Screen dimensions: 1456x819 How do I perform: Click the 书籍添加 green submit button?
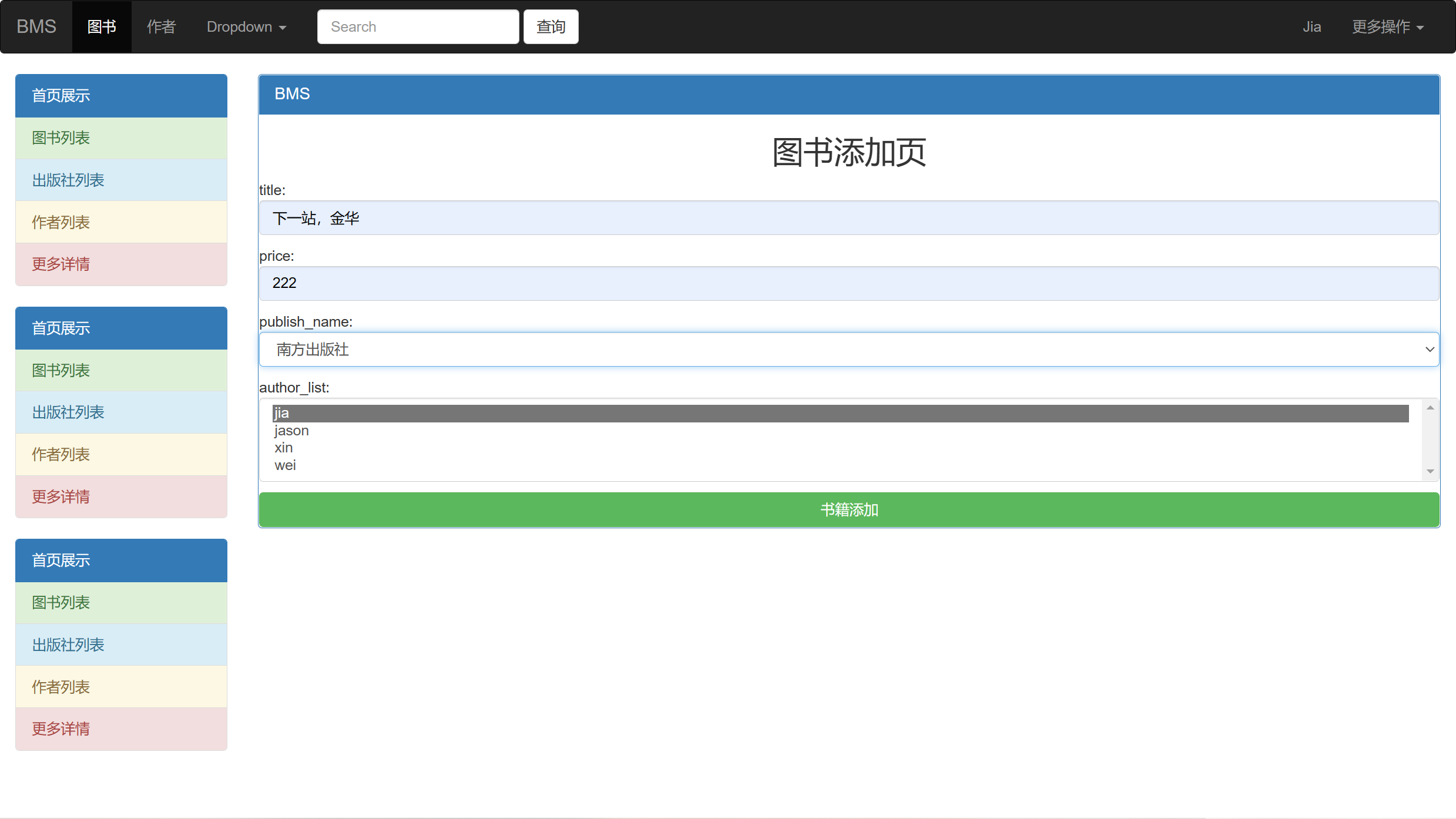(x=848, y=509)
